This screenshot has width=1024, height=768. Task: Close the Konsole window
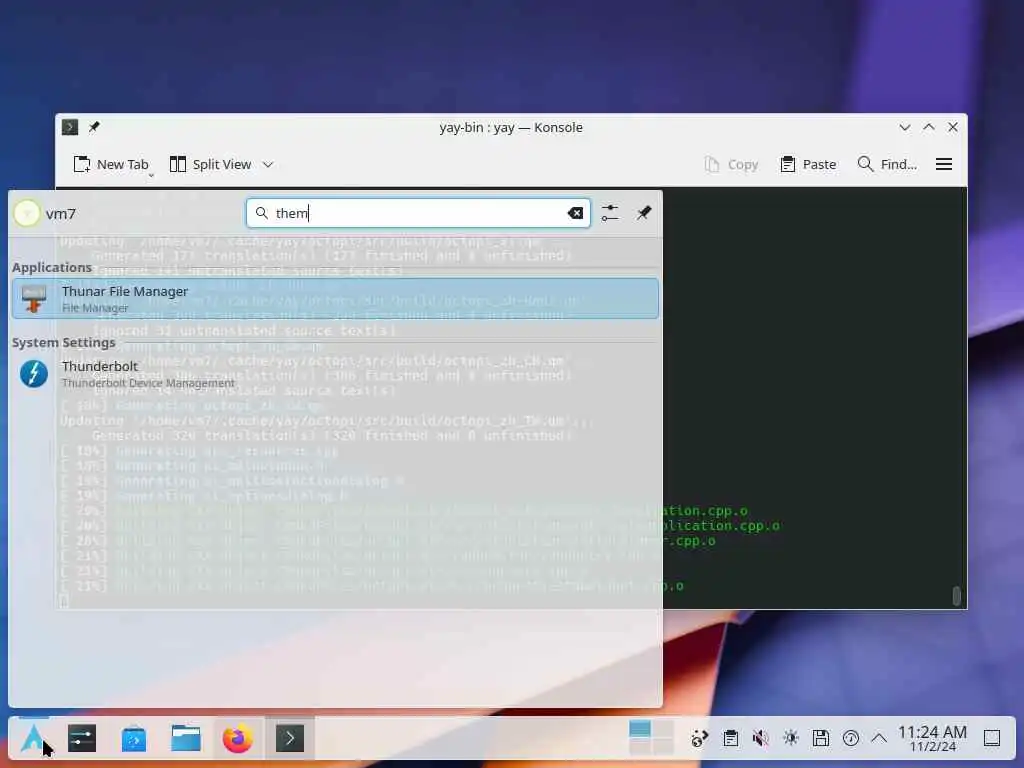tap(953, 127)
